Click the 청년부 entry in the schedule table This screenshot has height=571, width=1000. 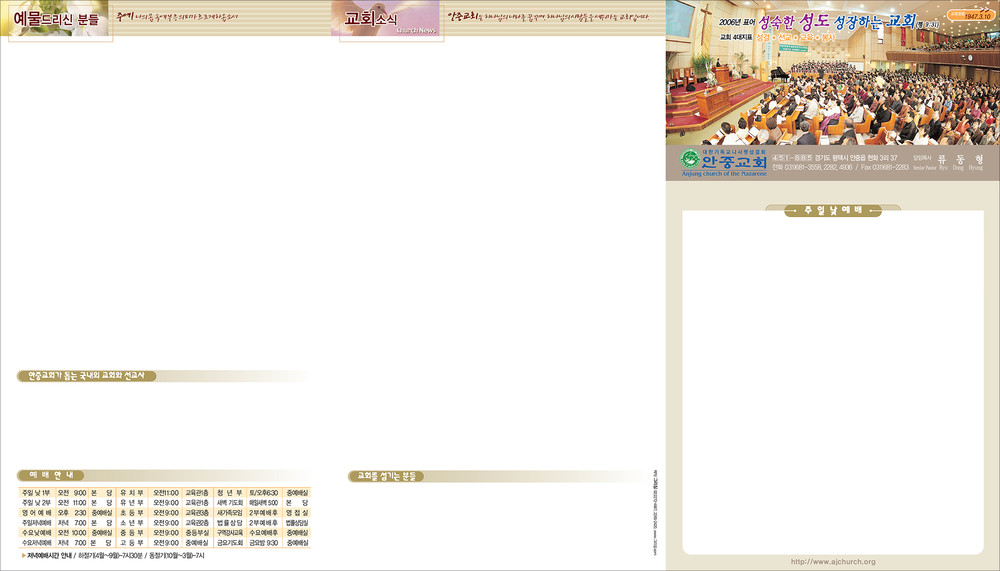230,493
